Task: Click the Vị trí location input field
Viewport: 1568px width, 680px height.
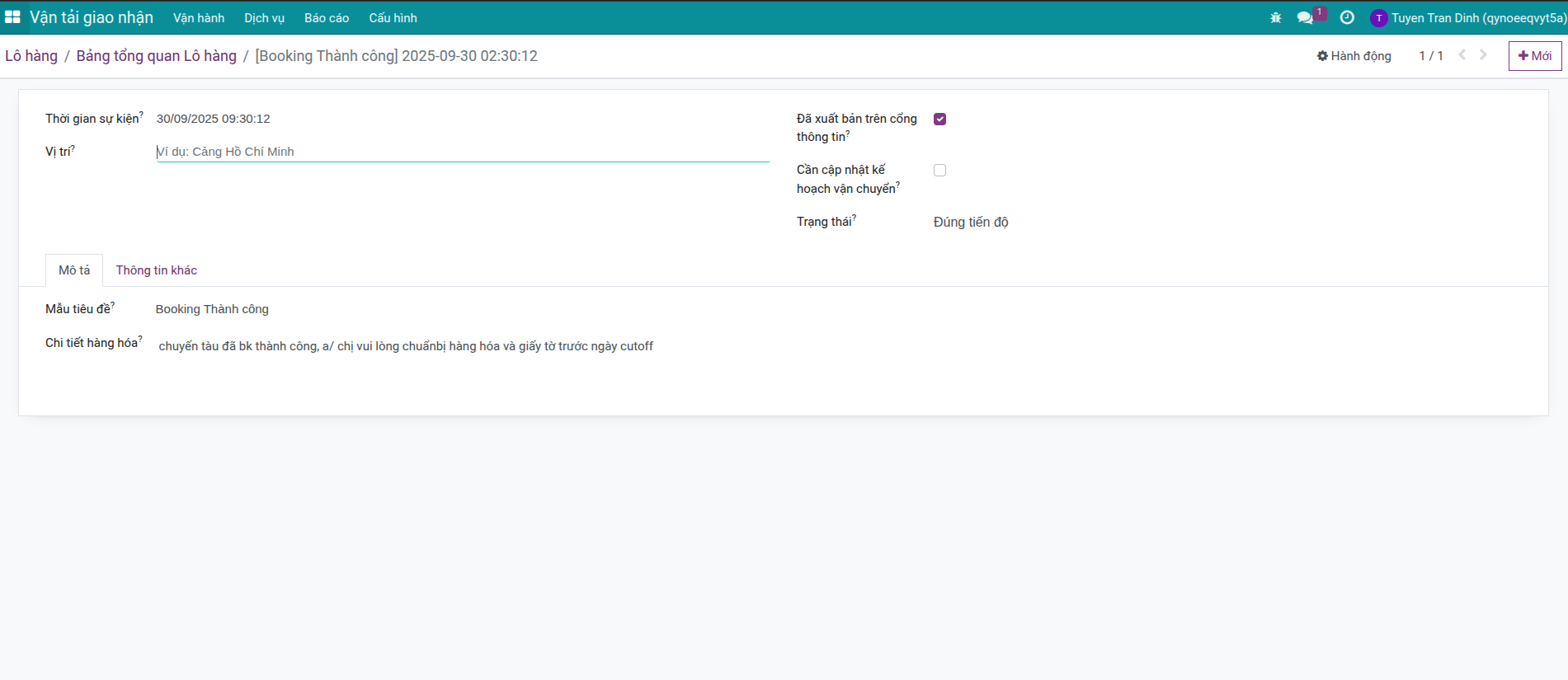Action: coord(462,152)
